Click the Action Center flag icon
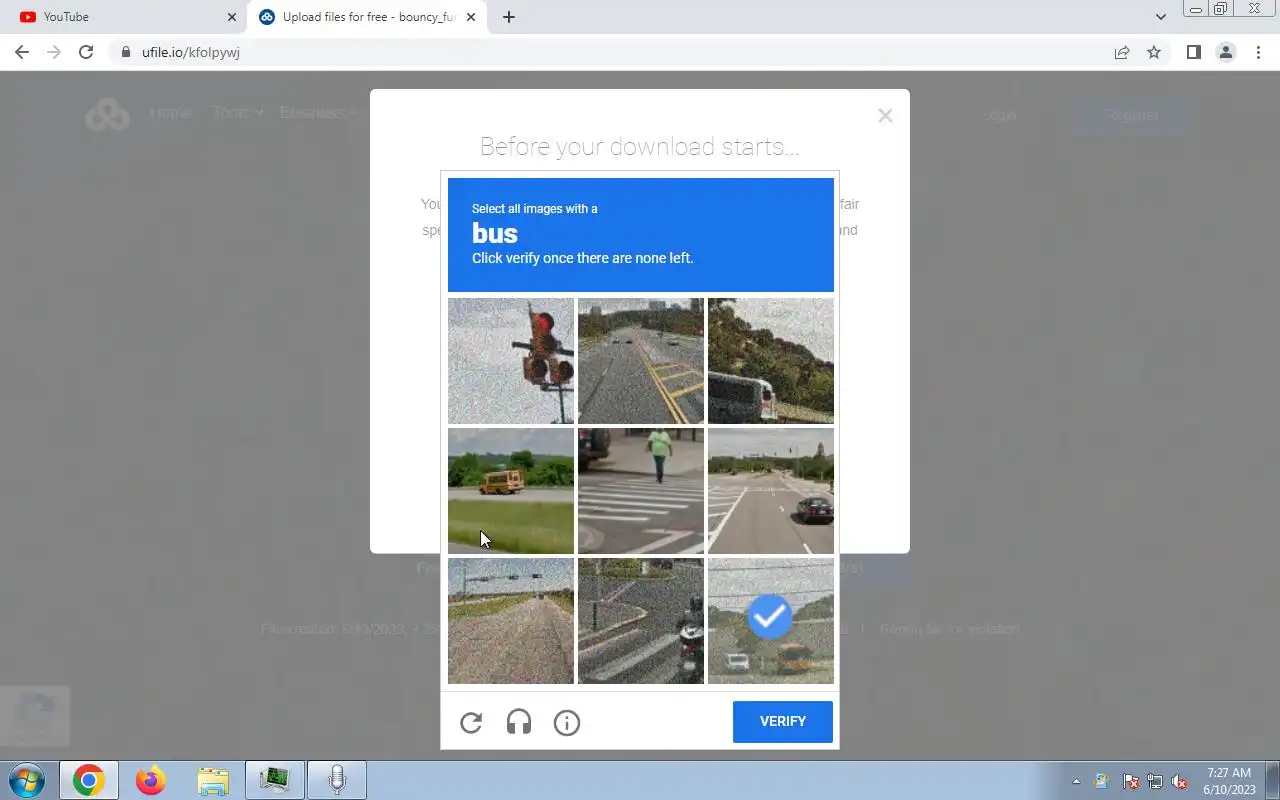This screenshot has height=800, width=1280. [x=1131, y=781]
